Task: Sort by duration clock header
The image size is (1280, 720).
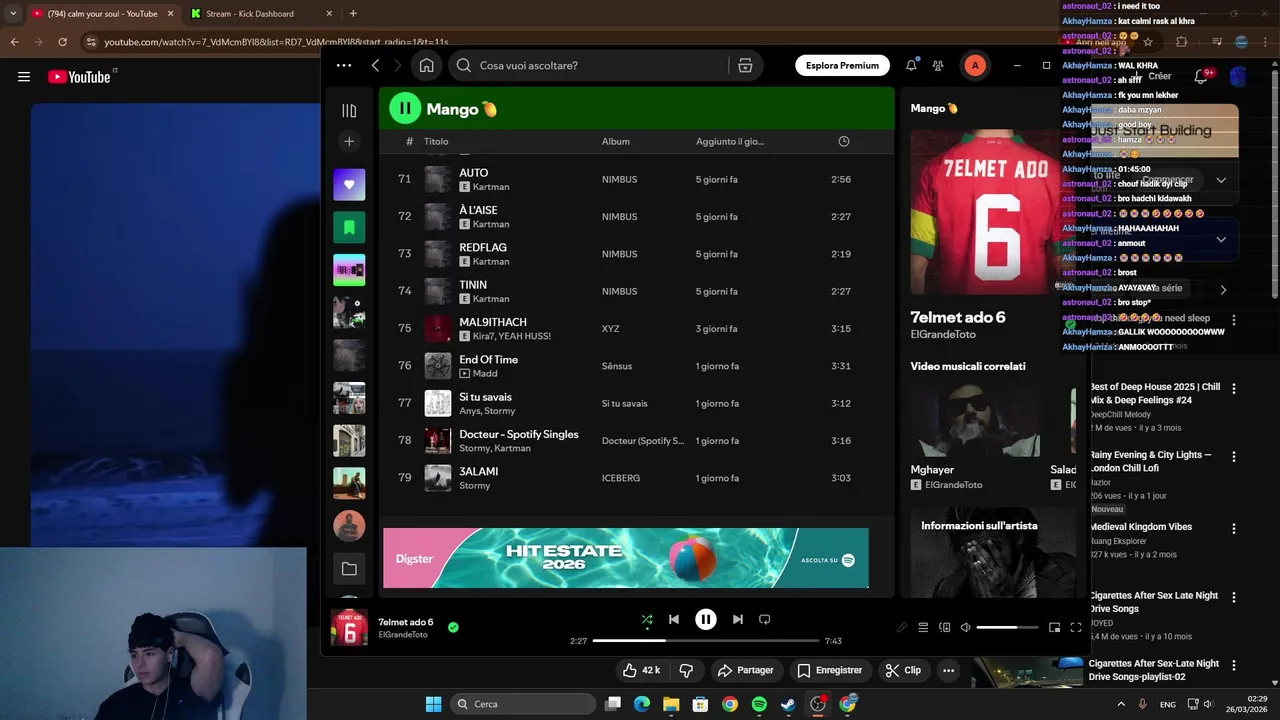Action: (x=844, y=141)
